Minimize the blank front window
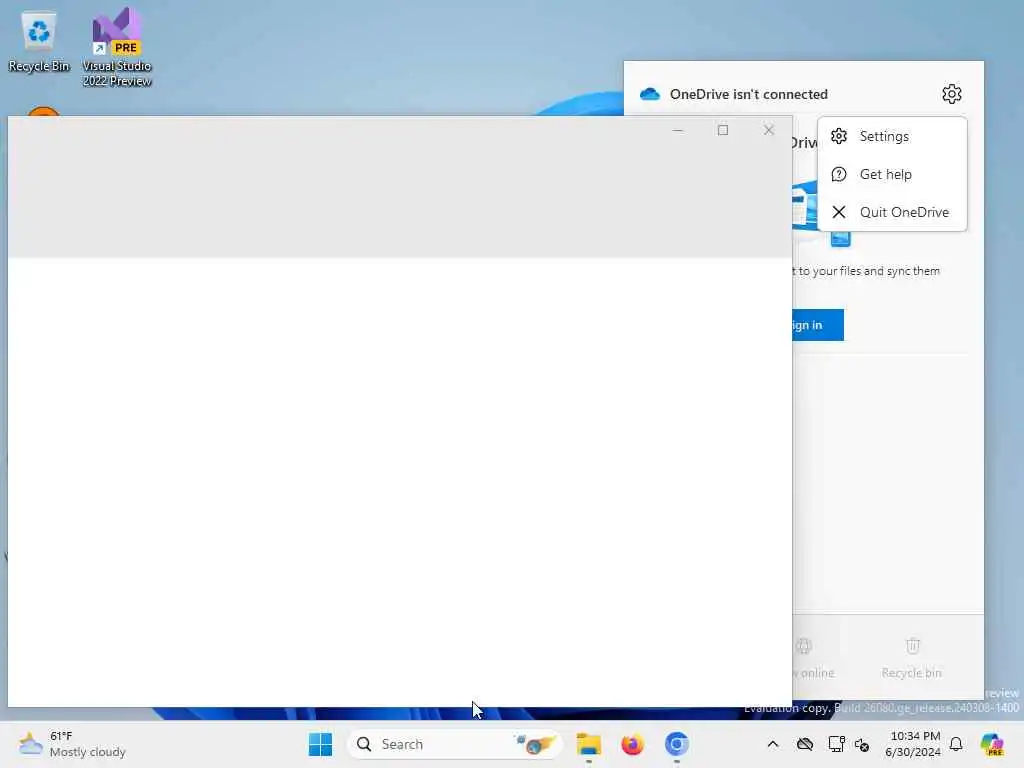 [678, 130]
